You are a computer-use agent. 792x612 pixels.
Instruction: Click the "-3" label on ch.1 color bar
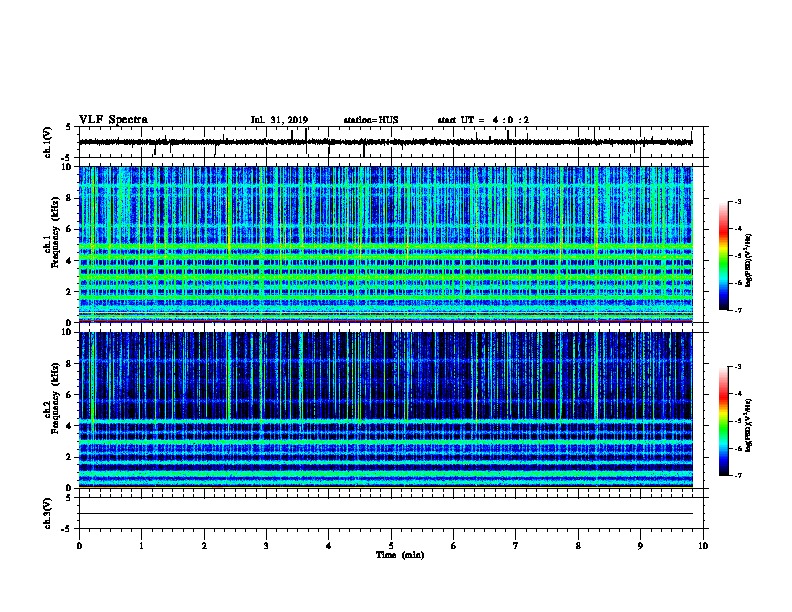point(737,201)
